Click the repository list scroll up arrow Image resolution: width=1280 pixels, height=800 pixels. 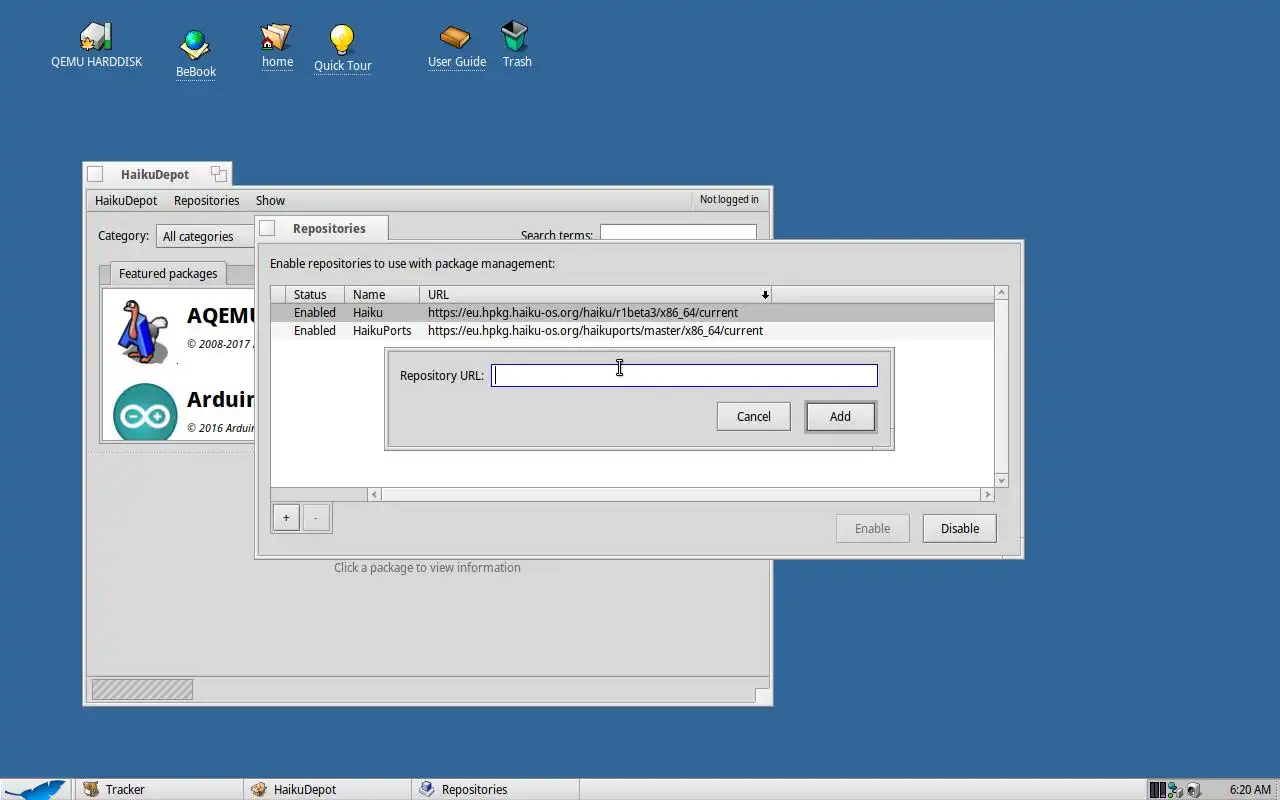coord(1001,293)
